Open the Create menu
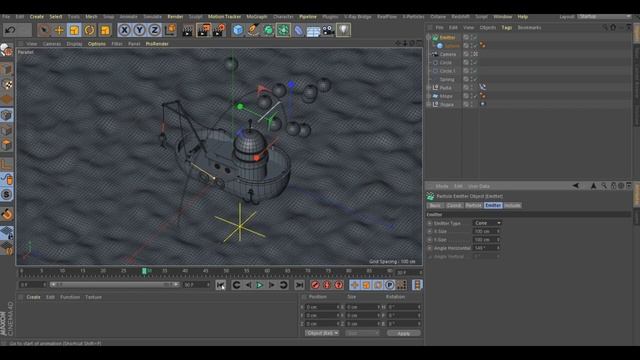640x360 pixels. pos(36,17)
